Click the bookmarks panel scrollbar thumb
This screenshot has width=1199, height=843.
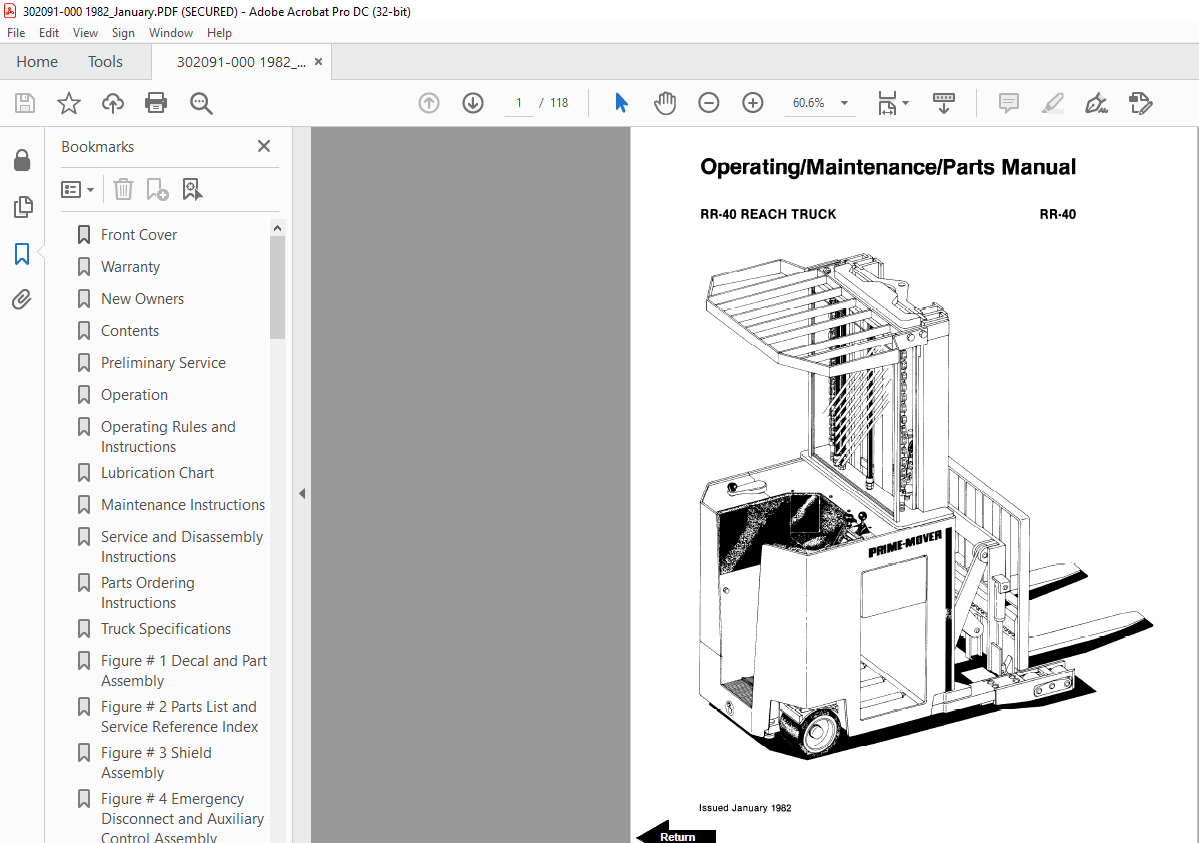tap(277, 287)
